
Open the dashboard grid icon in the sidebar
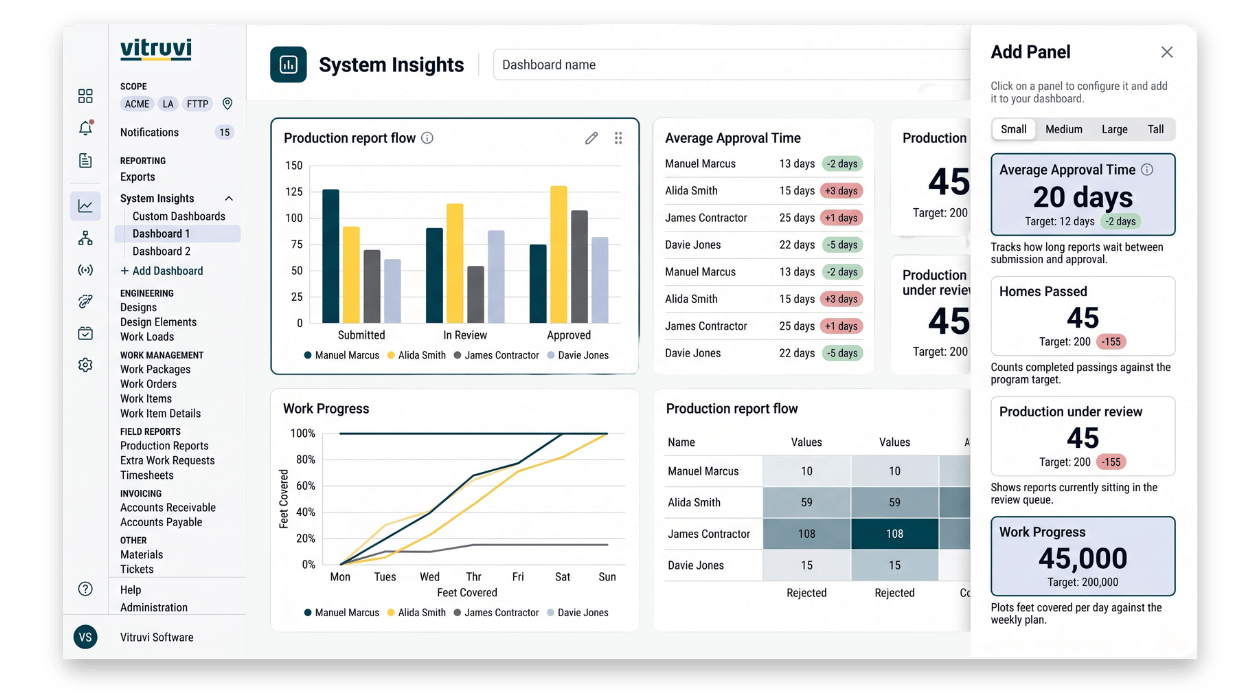85,96
